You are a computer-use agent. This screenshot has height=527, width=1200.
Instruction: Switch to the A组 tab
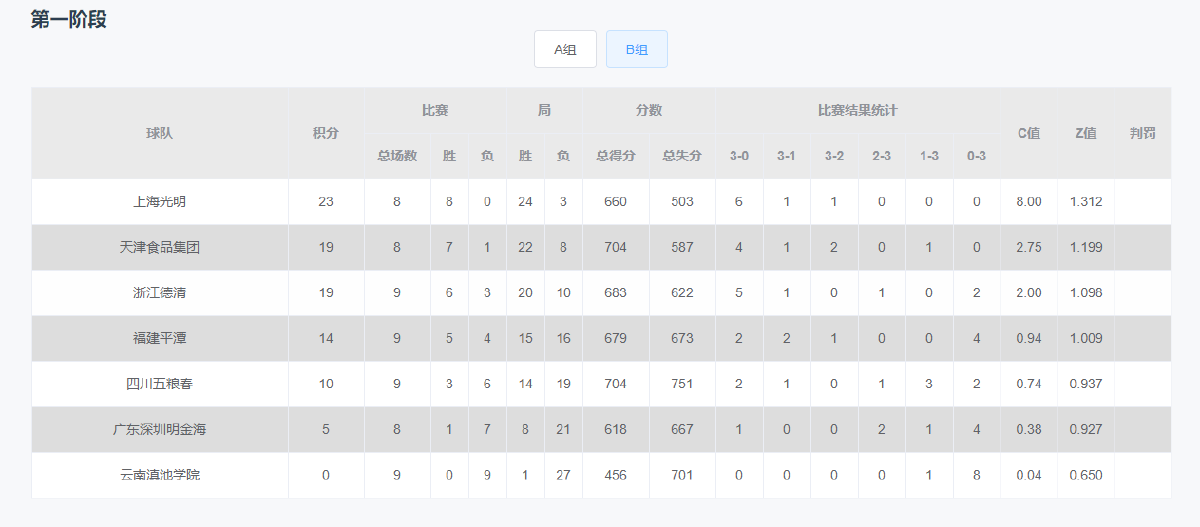coord(565,49)
